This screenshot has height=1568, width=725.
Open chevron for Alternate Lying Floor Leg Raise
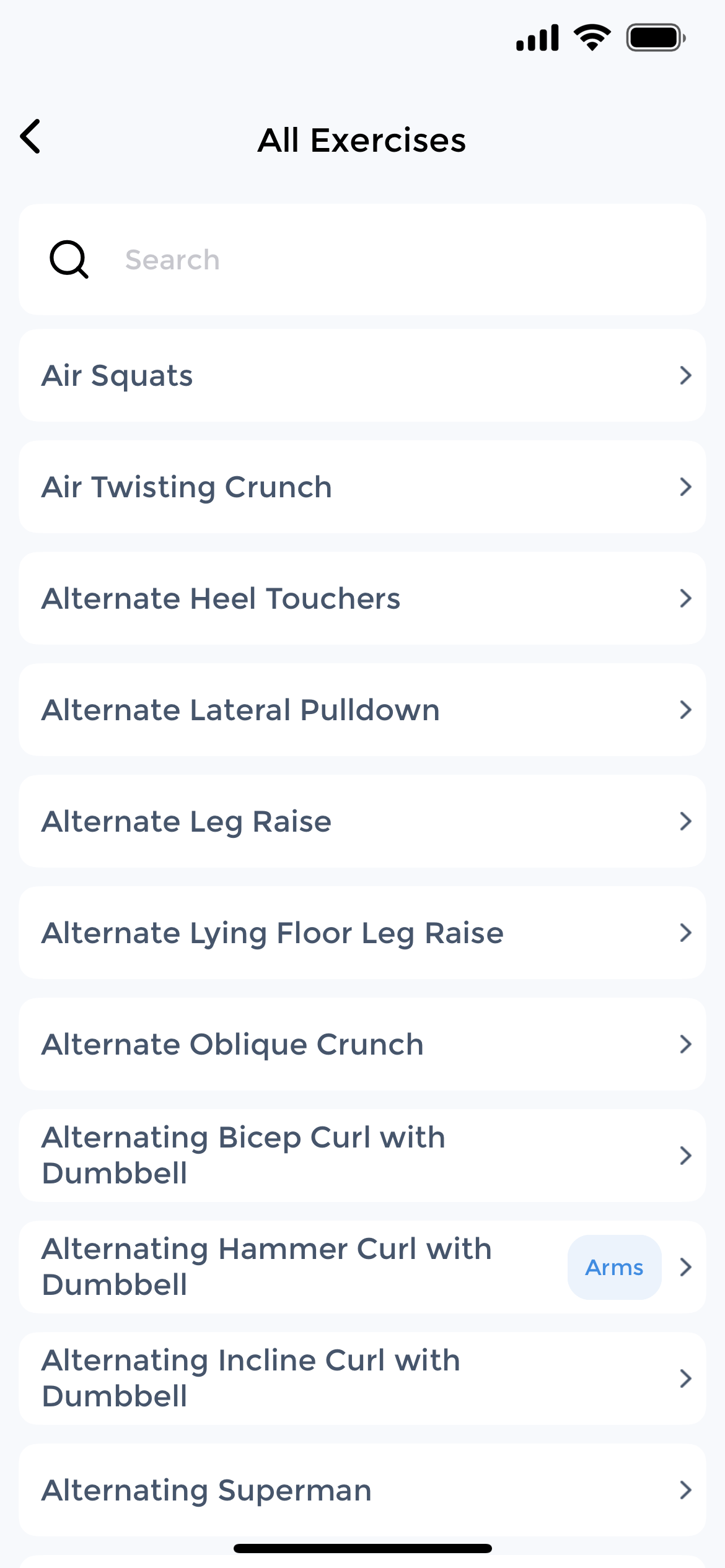pyautogui.click(x=685, y=933)
